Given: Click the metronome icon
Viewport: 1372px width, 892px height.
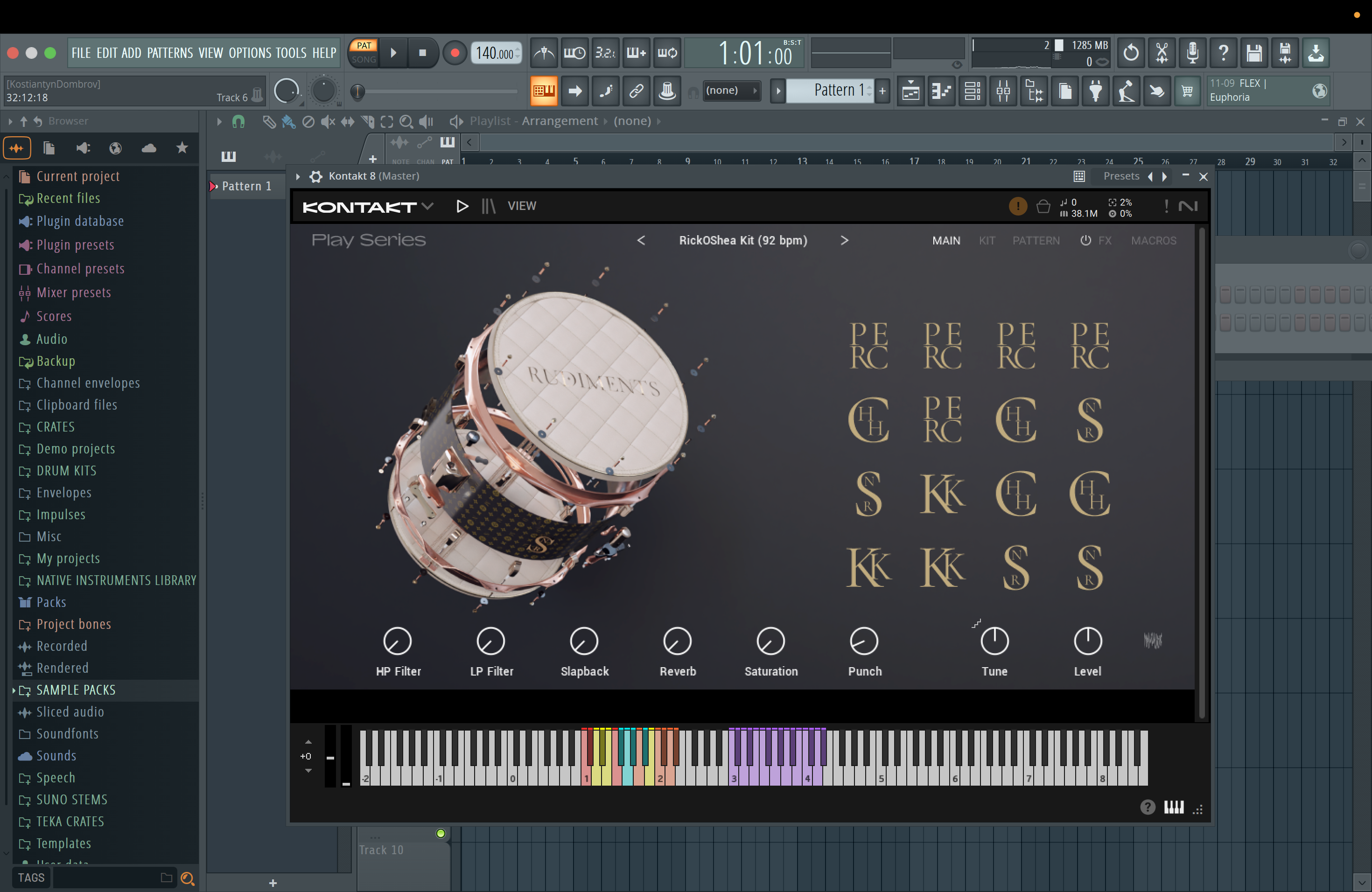Looking at the screenshot, I should 544,53.
